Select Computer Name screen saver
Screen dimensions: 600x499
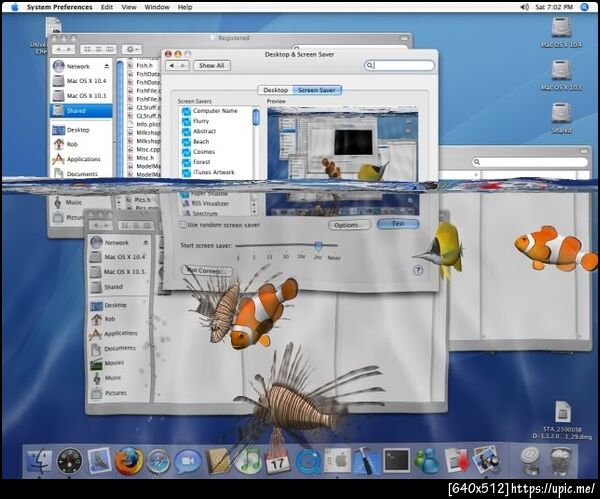tap(216, 111)
